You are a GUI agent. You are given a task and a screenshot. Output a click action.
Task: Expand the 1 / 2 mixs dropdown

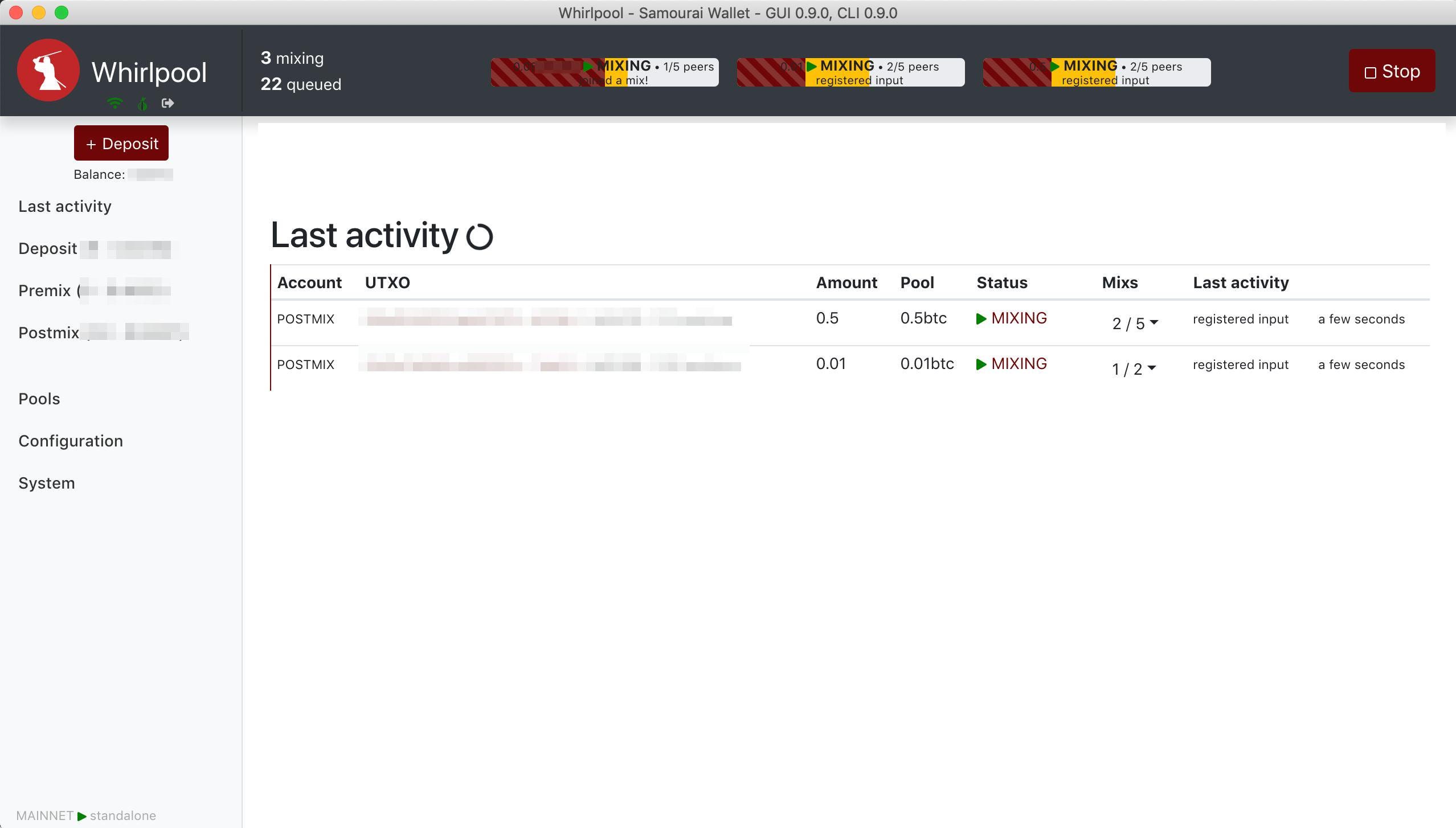(x=1134, y=369)
